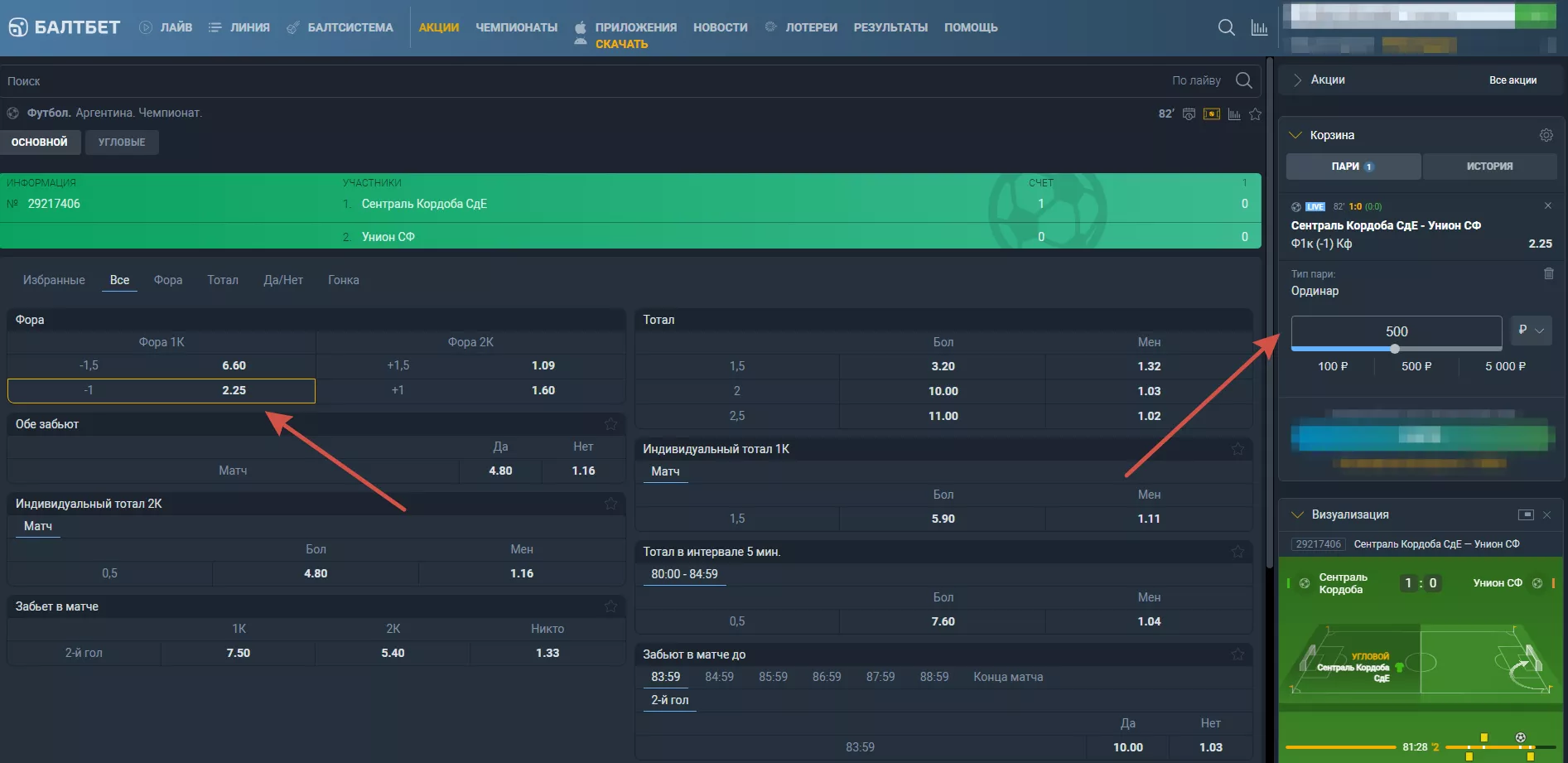
Task: Open match schedule calendar icon
Action: click(x=1189, y=113)
